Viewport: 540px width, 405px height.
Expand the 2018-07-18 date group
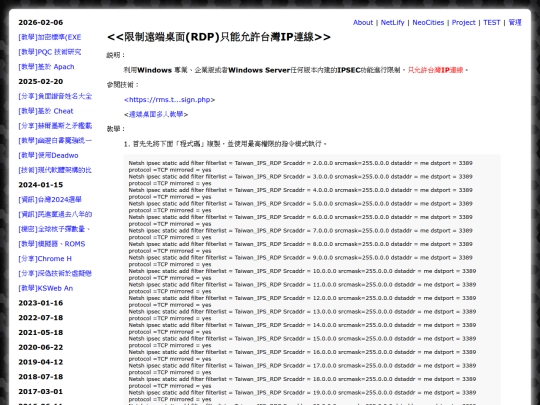pos(41,377)
